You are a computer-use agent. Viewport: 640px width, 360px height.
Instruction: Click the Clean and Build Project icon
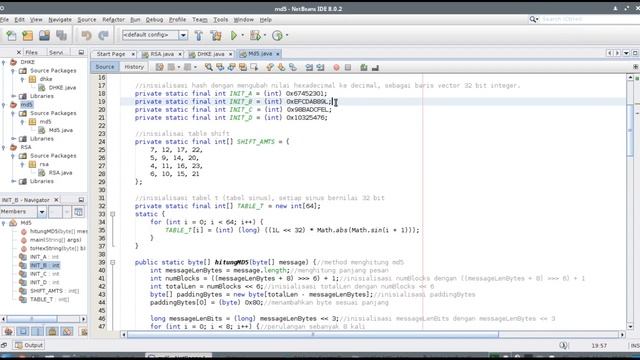point(216,36)
